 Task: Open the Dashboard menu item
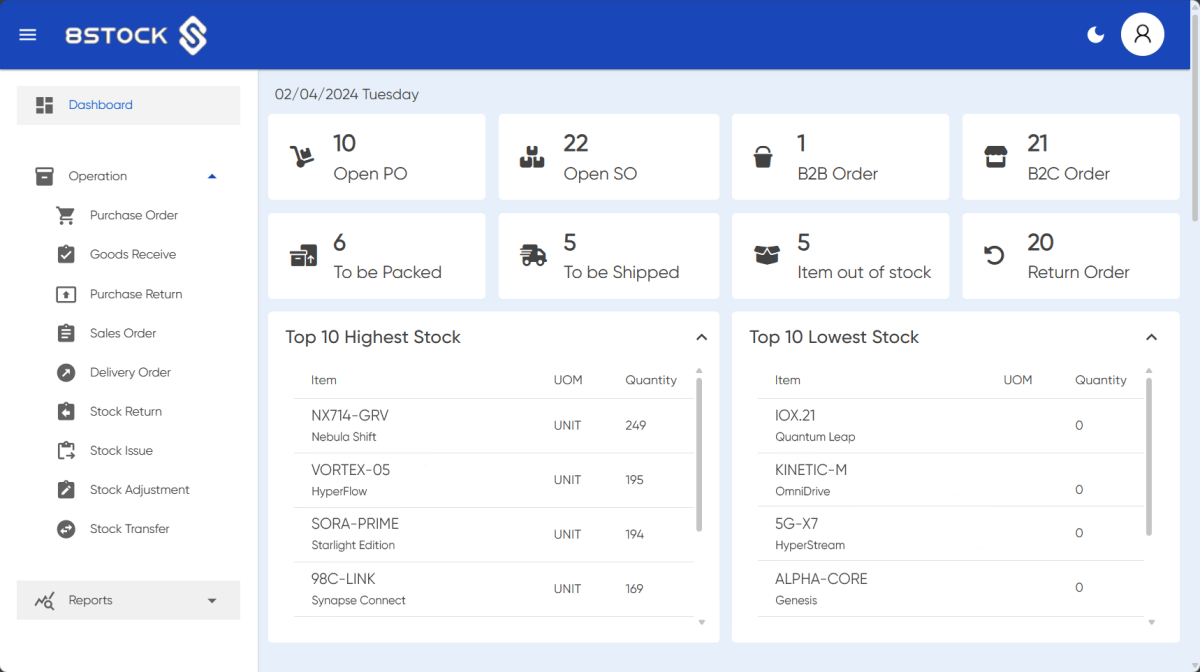100,104
